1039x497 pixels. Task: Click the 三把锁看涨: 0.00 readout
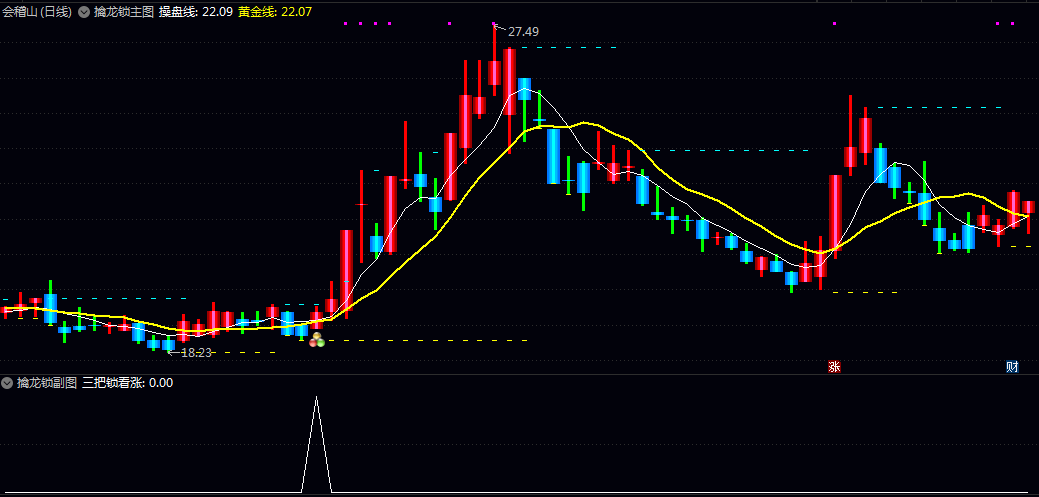(x=128, y=382)
